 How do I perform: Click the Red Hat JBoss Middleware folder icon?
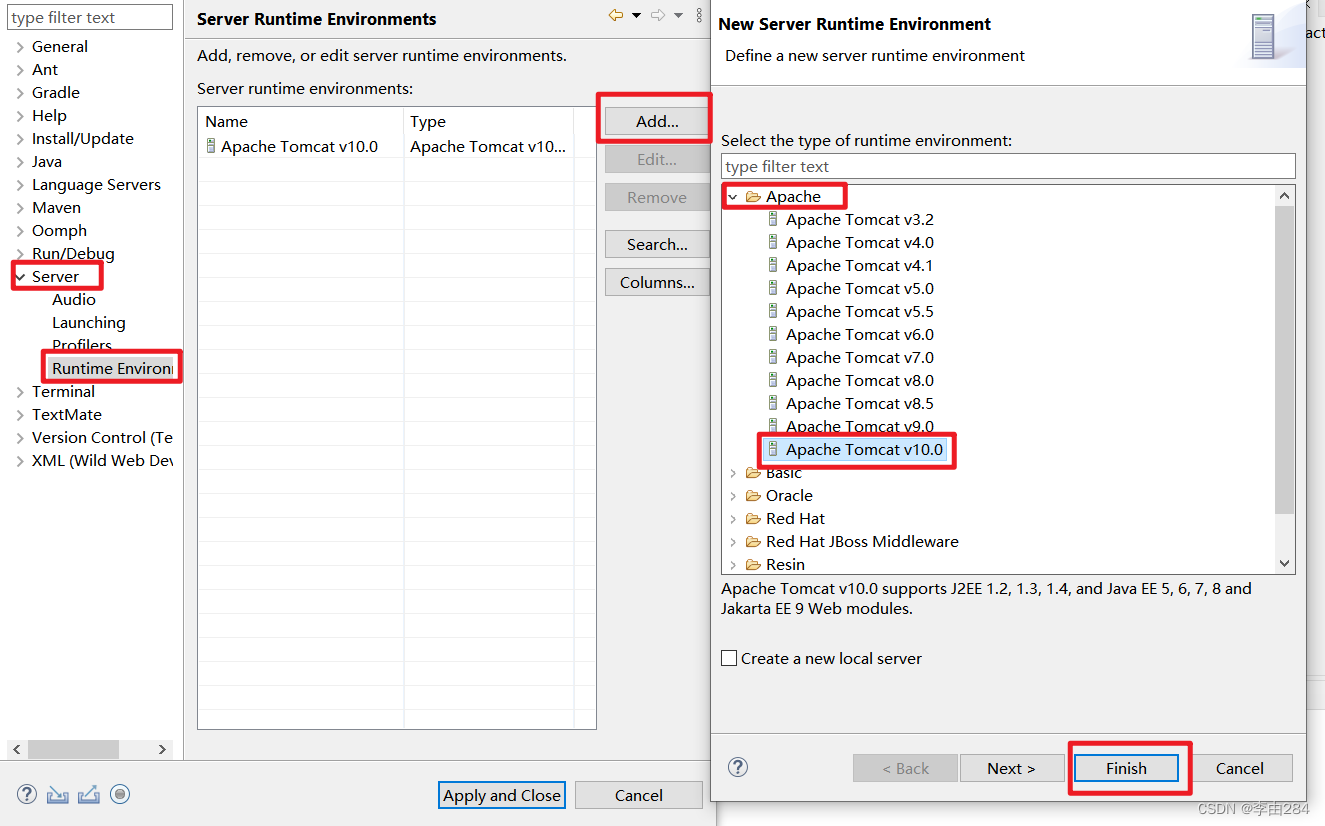point(753,541)
